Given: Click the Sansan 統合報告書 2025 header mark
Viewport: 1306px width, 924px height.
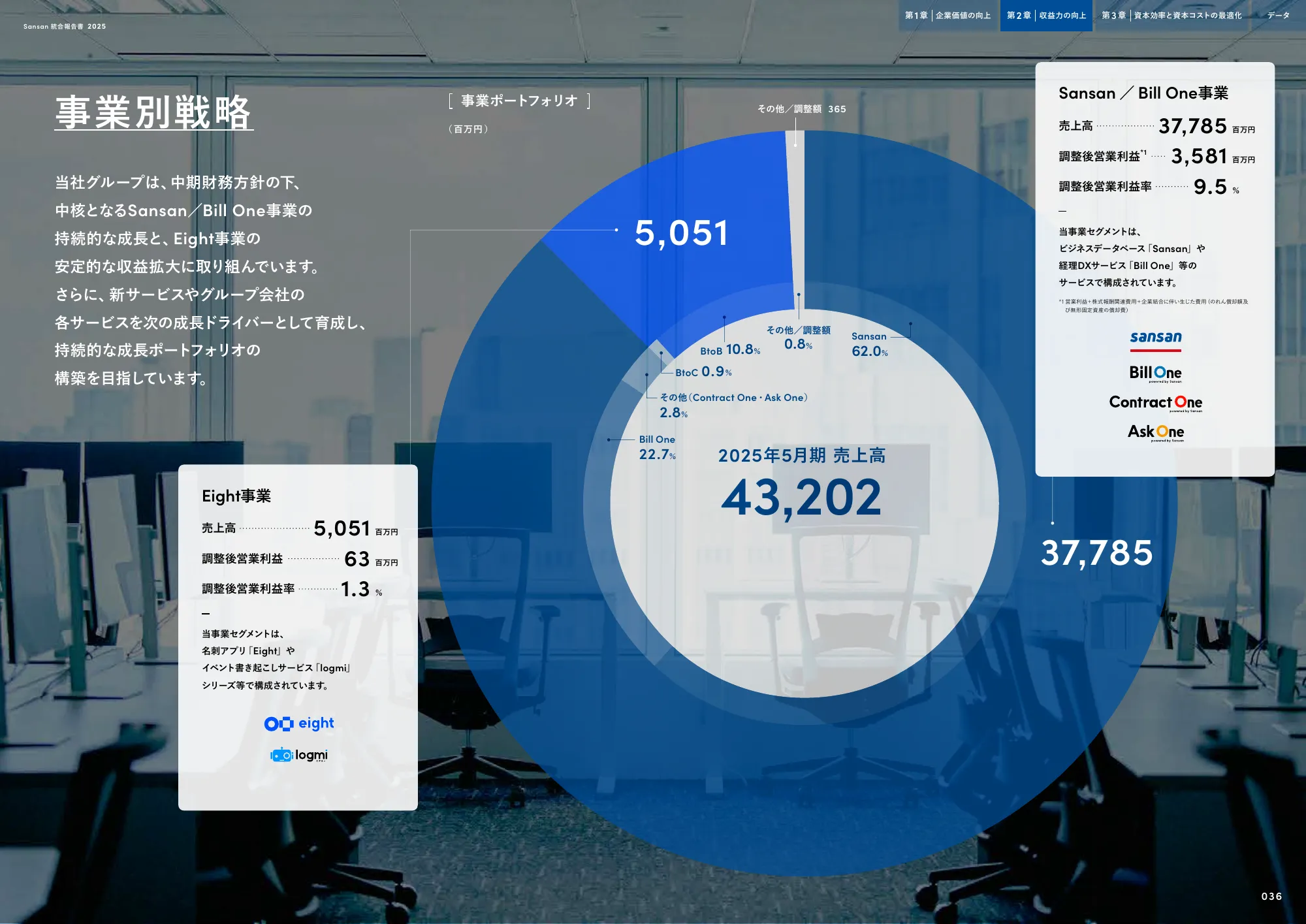Looking at the screenshot, I should click(x=65, y=27).
